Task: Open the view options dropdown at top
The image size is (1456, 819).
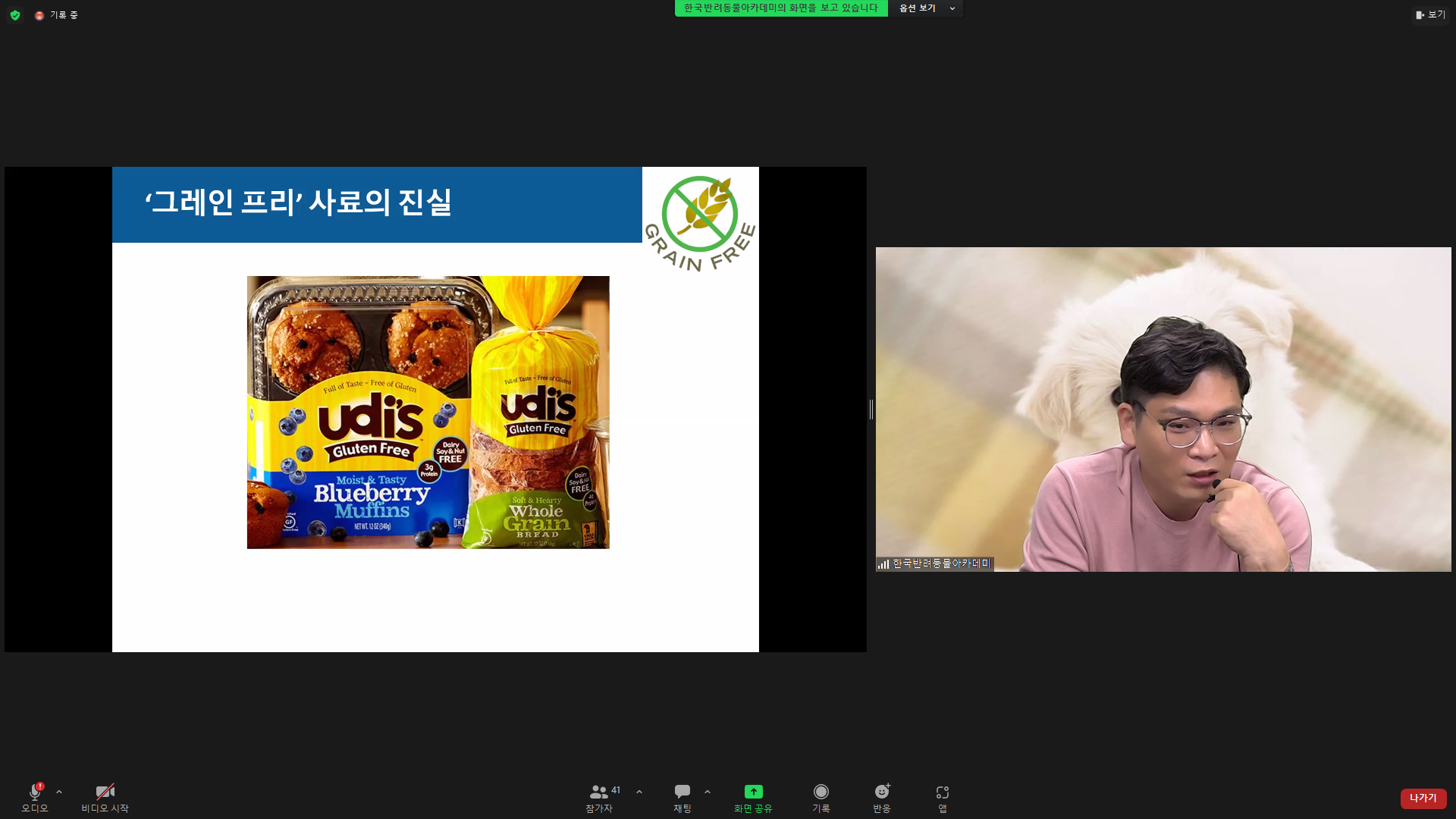Action: click(x=926, y=8)
